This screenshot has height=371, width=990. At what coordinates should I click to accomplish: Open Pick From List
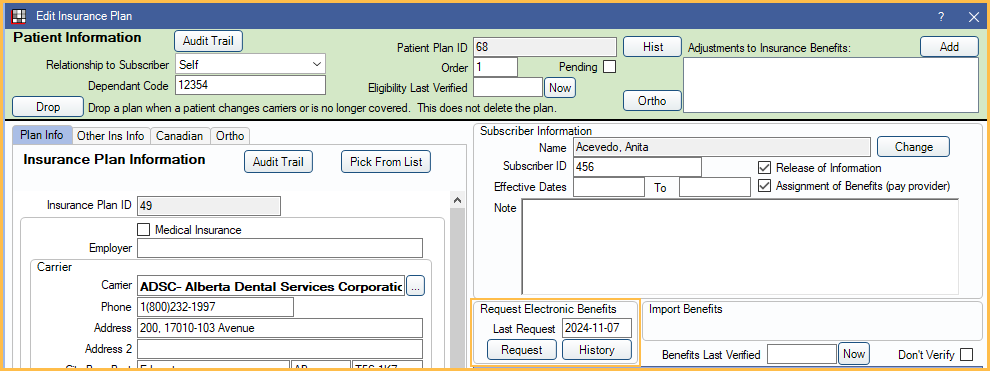point(386,162)
